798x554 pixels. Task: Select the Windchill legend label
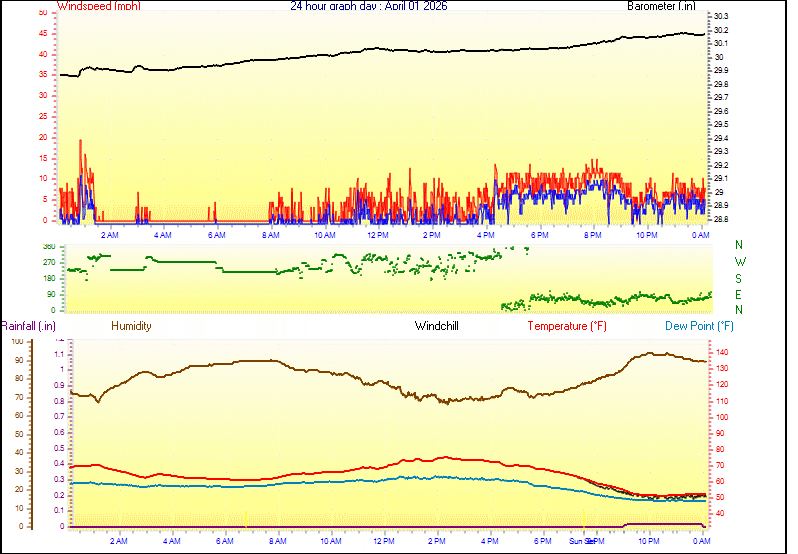pyautogui.click(x=437, y=326)
